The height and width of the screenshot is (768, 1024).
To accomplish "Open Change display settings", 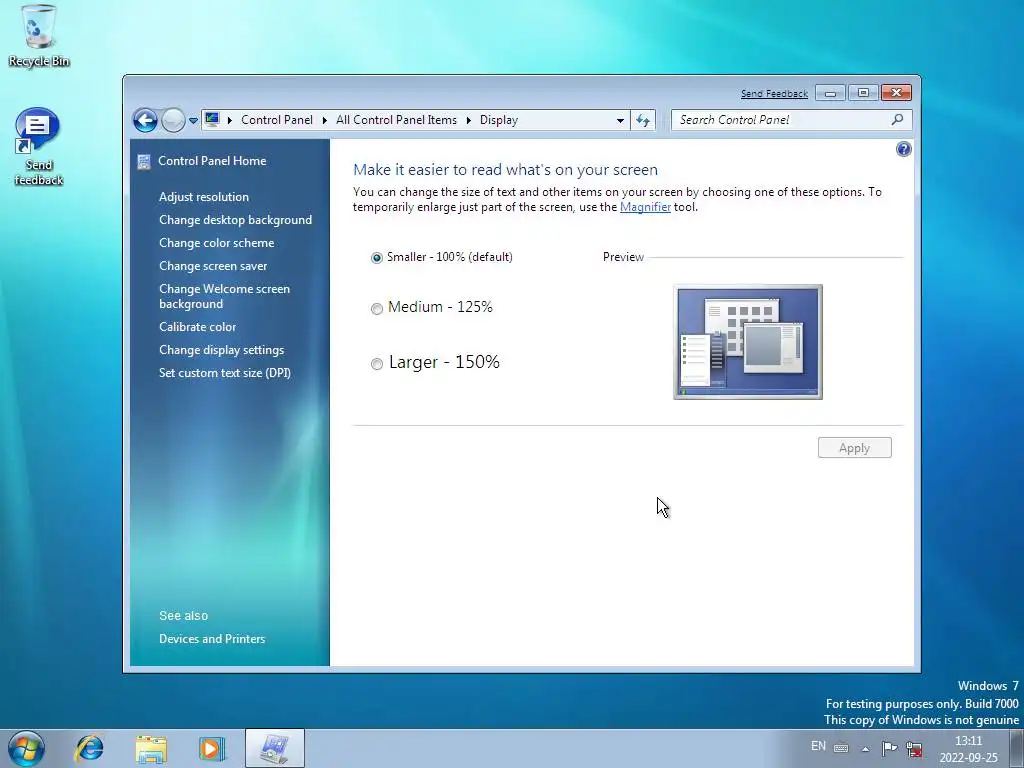I will [x=221, y=350].
